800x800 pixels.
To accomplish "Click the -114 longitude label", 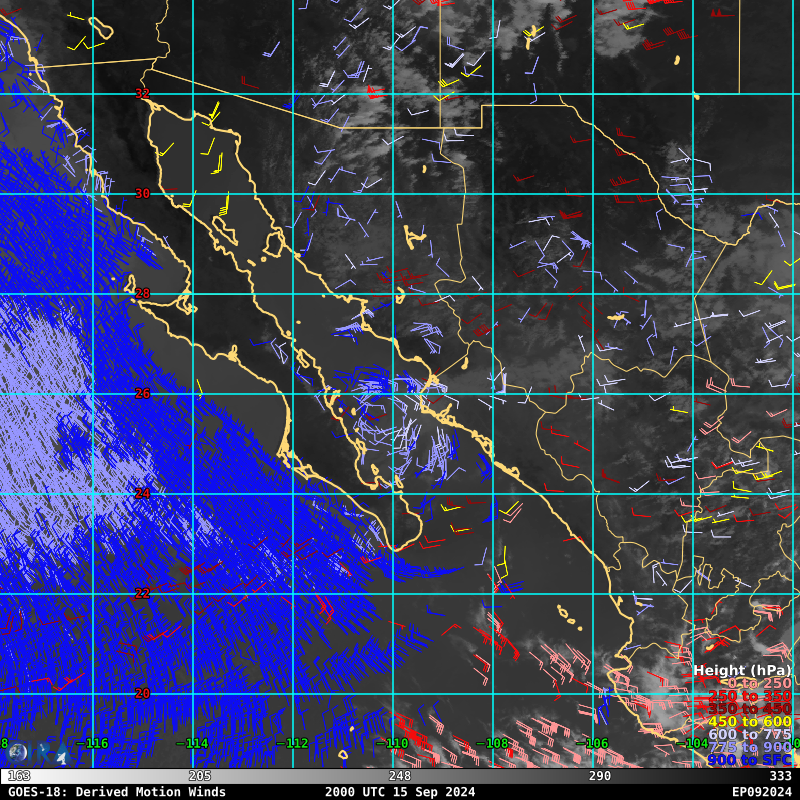I will coord(192,743).
